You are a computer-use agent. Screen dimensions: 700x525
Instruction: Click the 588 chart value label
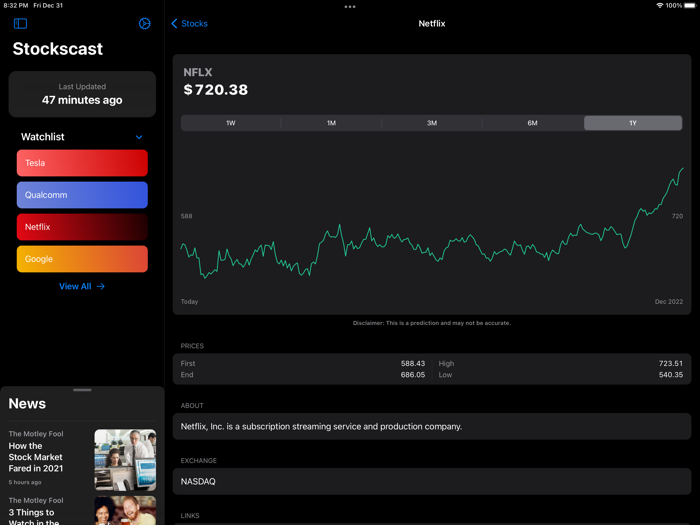[x=187, y=216]
